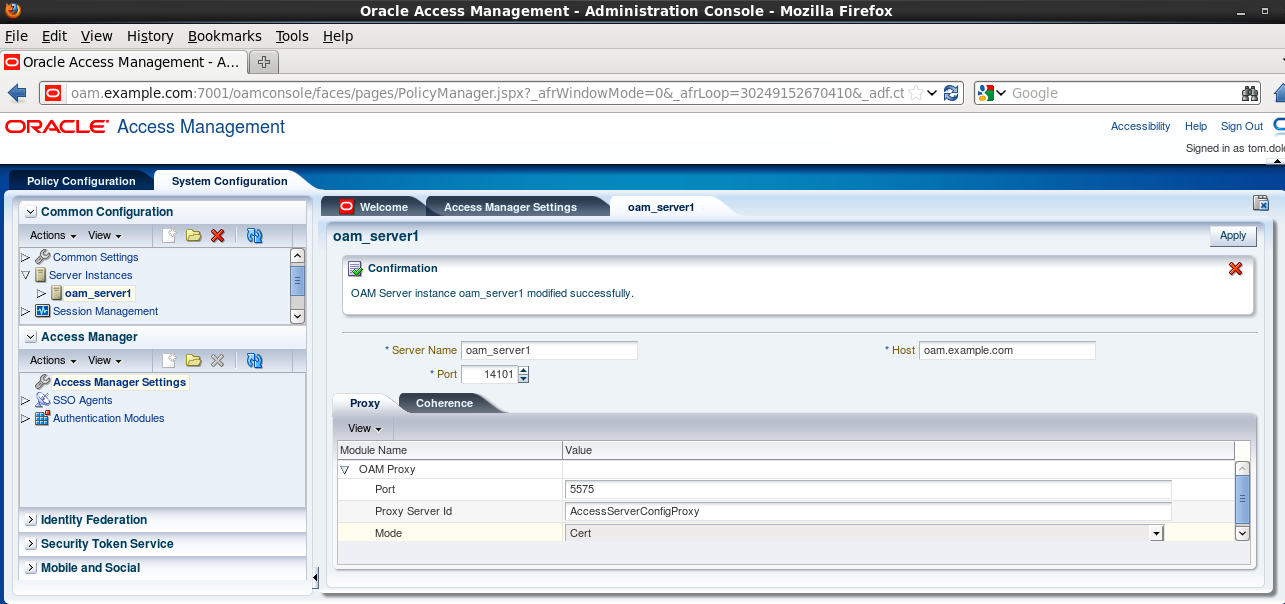This screenshot has height=604, width=1285.
Task: Click OAM Proxy Port field with 5575
Action: point(868,489)
